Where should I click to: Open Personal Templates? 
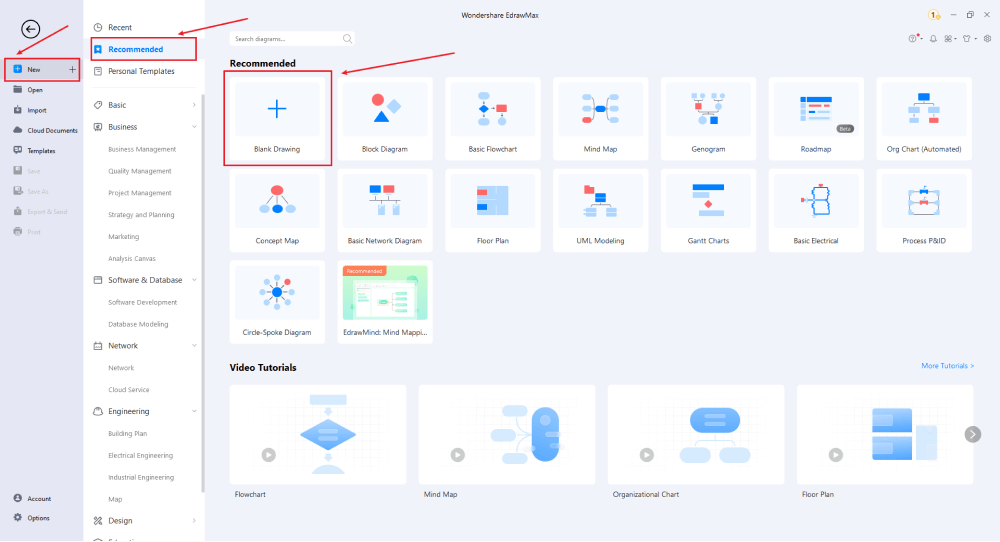pyautogui.click(x=141, y=71)
